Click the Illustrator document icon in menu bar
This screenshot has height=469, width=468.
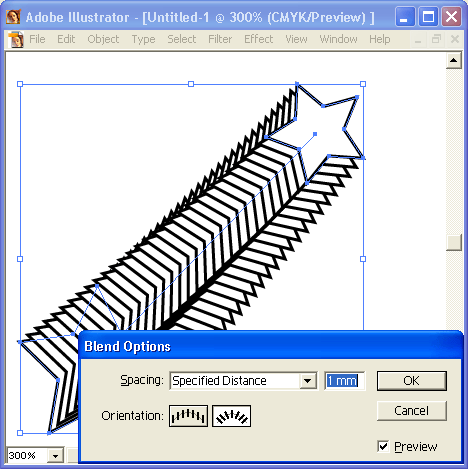[x=16, y=39]
